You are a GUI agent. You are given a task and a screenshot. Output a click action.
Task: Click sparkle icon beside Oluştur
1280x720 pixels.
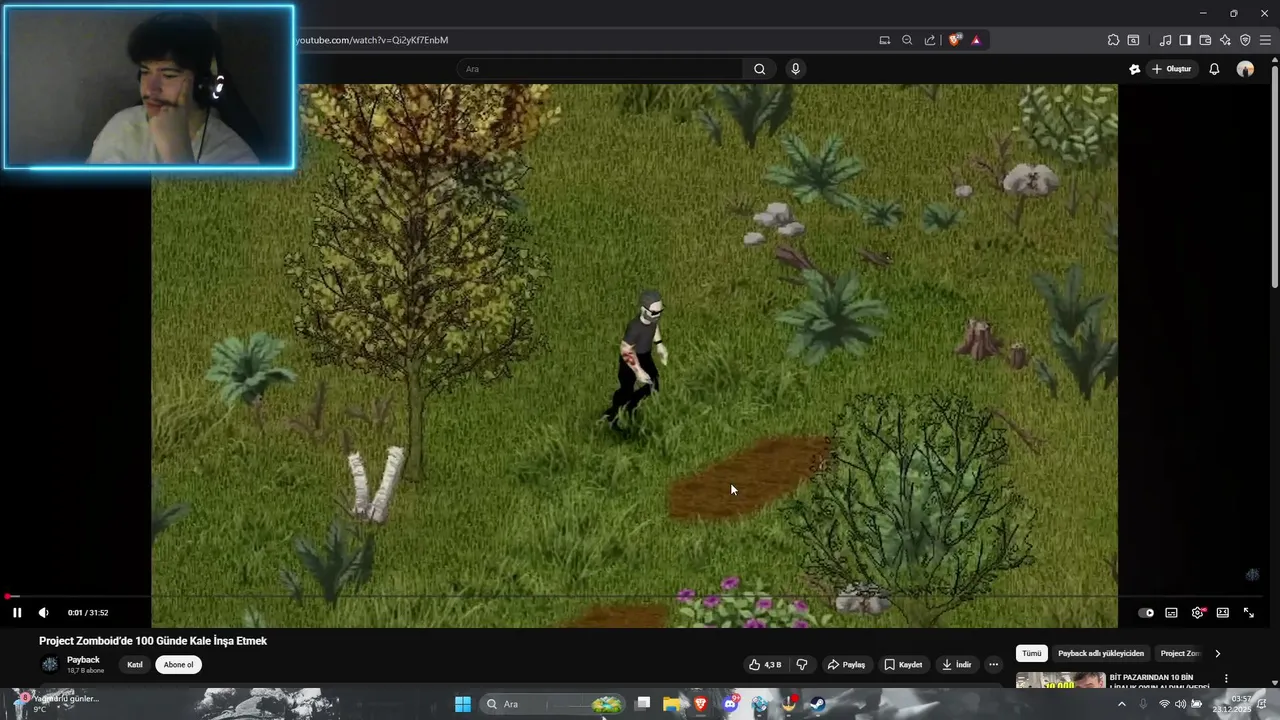click(x=1134, y=69)
